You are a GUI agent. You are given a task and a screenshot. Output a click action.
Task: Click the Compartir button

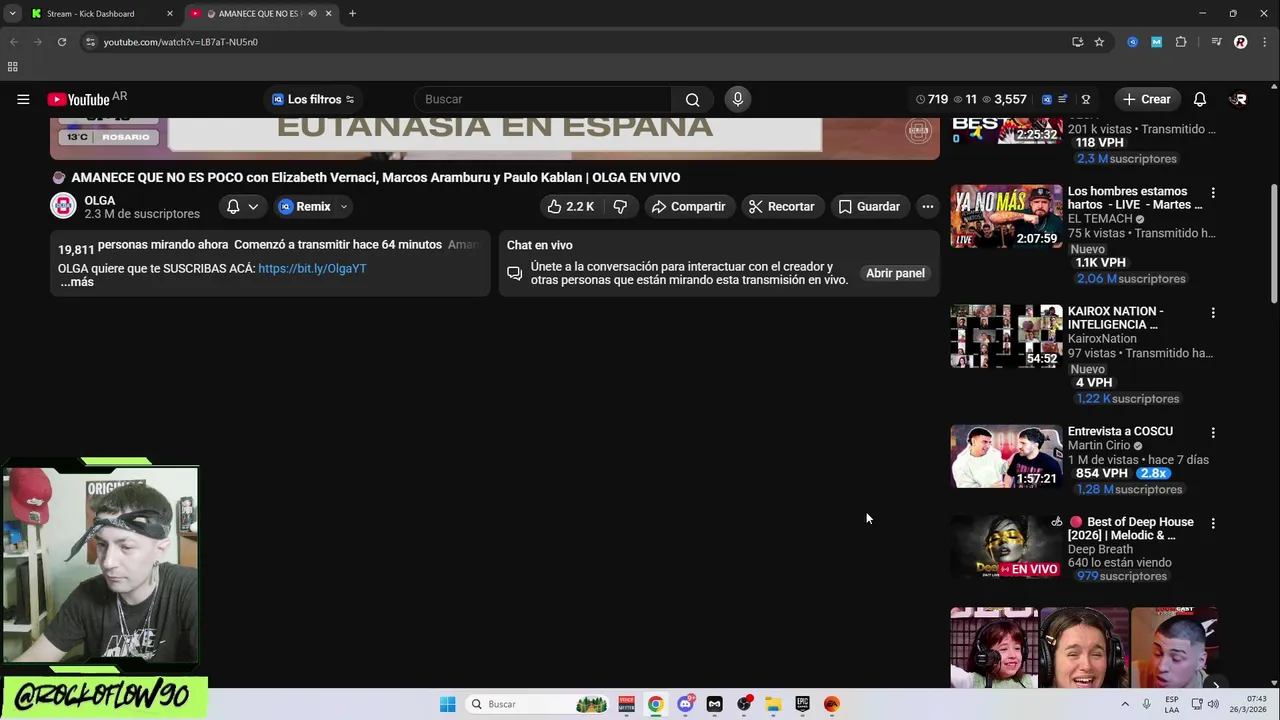point(688,206)
